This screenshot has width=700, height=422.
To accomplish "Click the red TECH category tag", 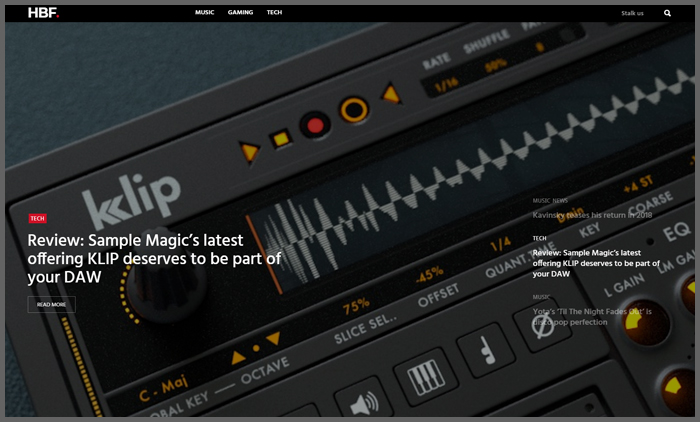I will coord(38,218).
